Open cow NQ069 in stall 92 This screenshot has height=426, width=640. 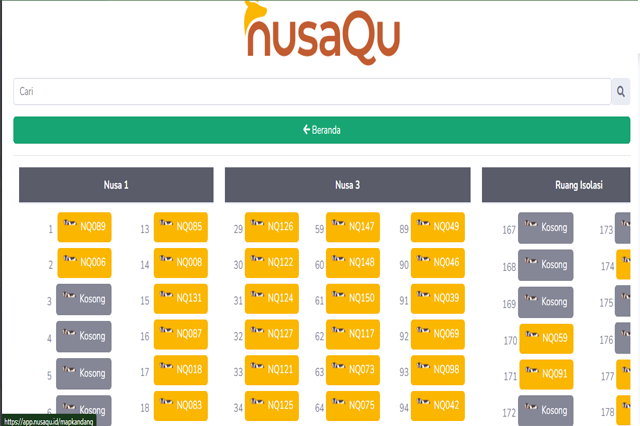pyautogui.click(x=438, y=334)
